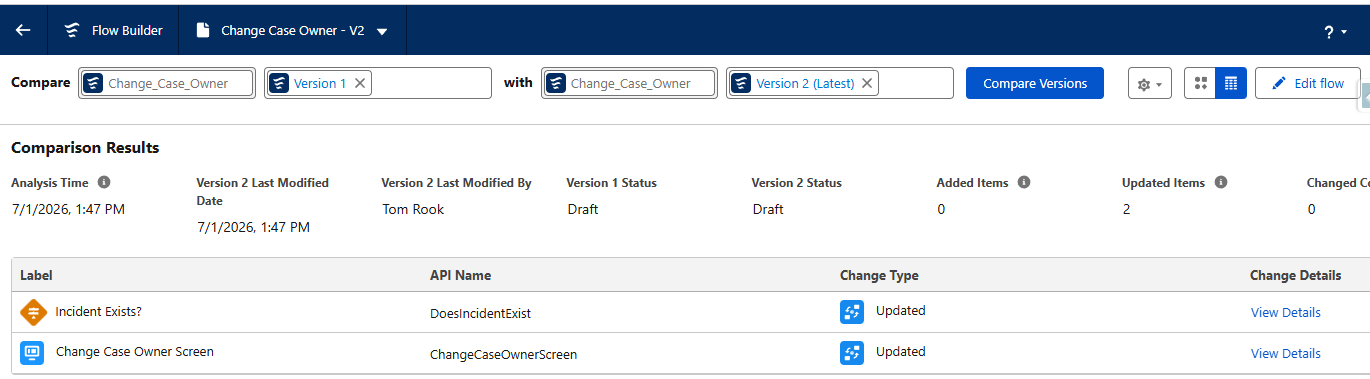Click the Incident Exists? label
Image resolution: width=1370 pixels, height=379 pixels.
(x=99, y=311)
